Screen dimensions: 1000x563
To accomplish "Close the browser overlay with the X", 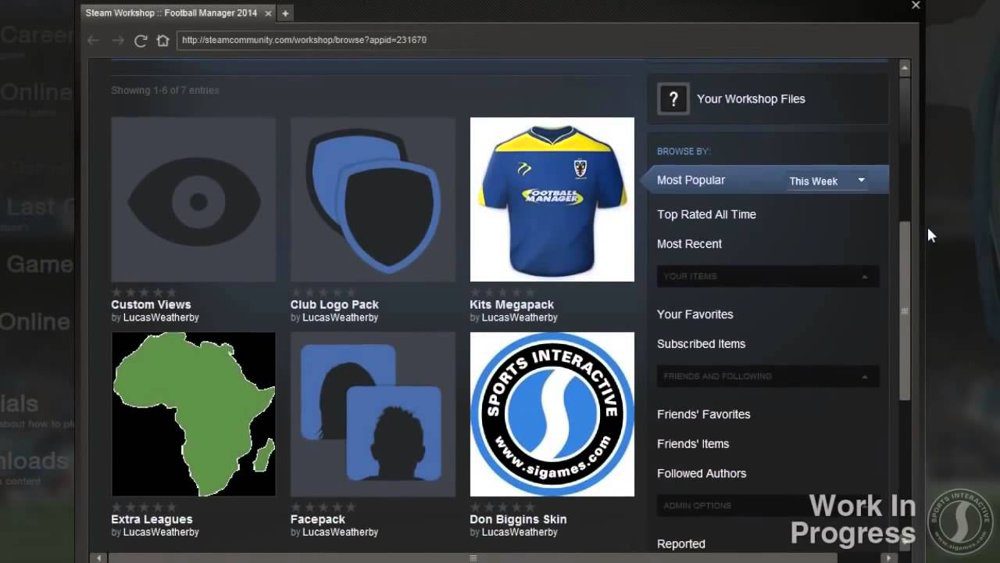I will [916, 5].
